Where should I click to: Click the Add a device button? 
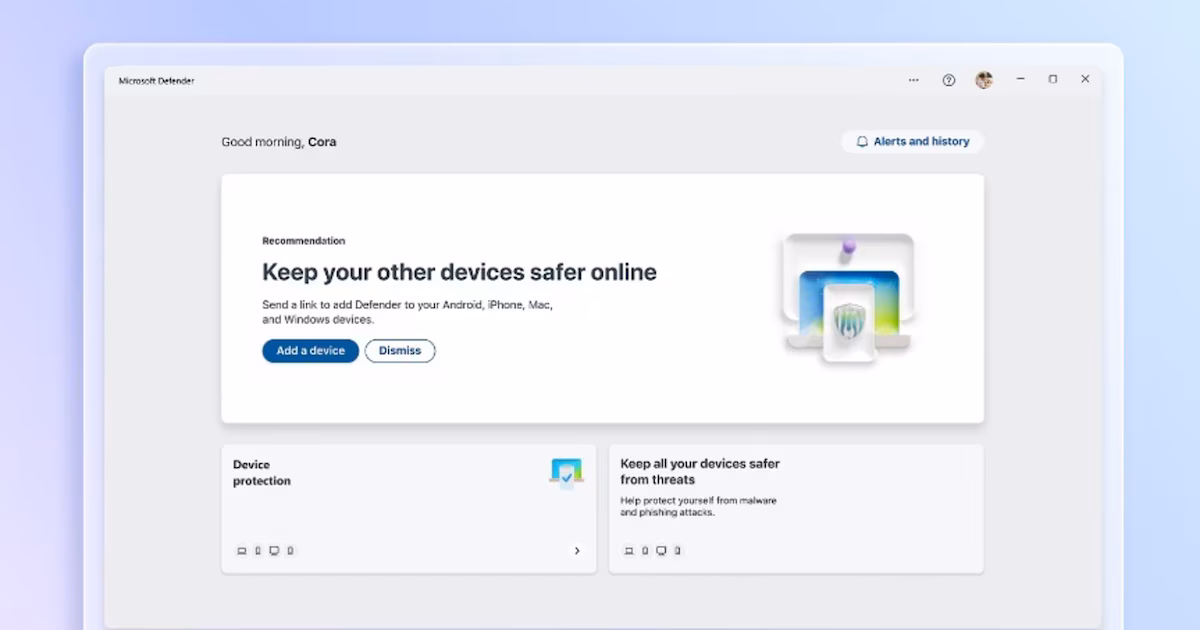click(x=310, y=351)
